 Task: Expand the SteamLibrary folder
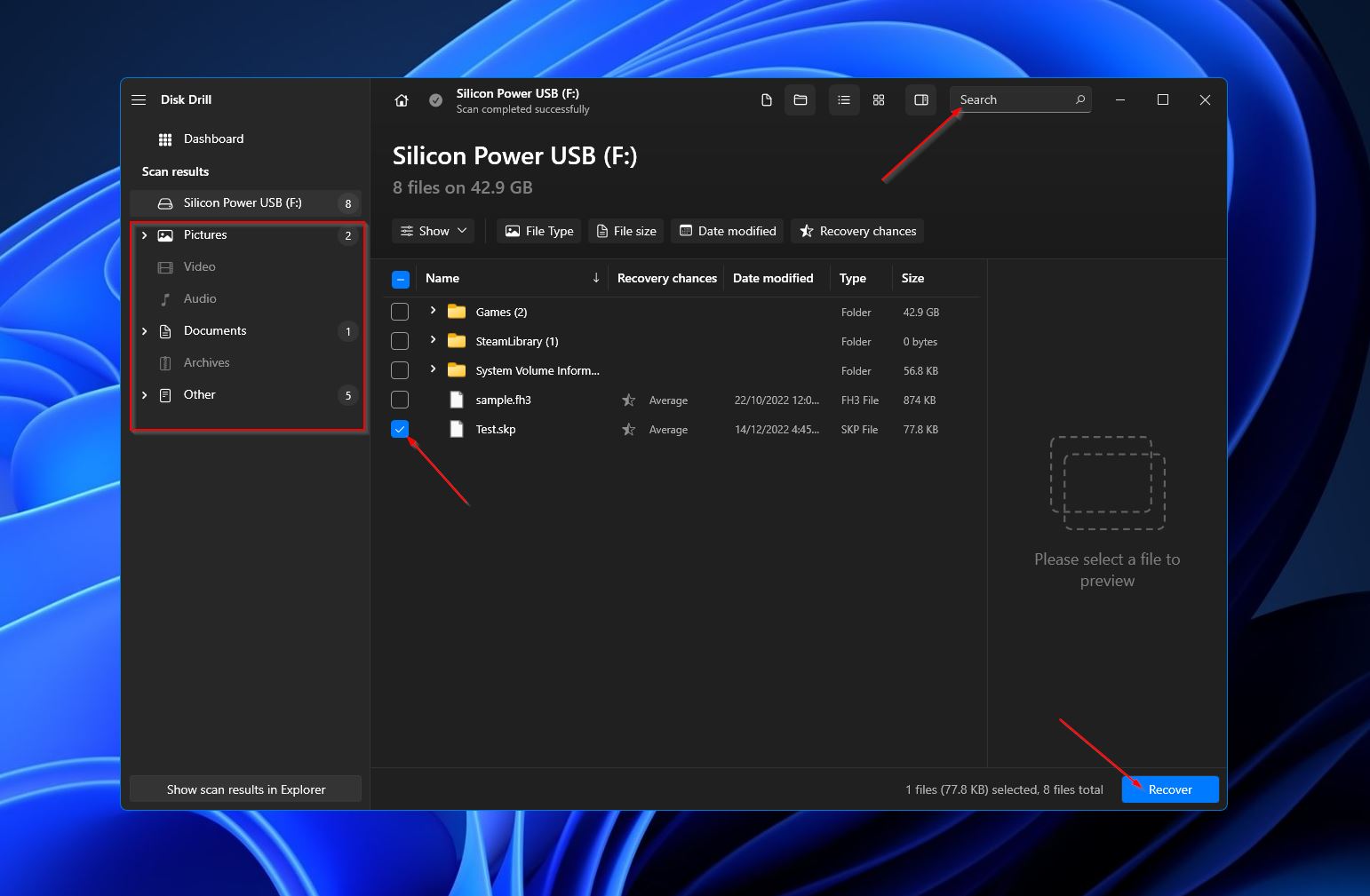coord(433,340)
